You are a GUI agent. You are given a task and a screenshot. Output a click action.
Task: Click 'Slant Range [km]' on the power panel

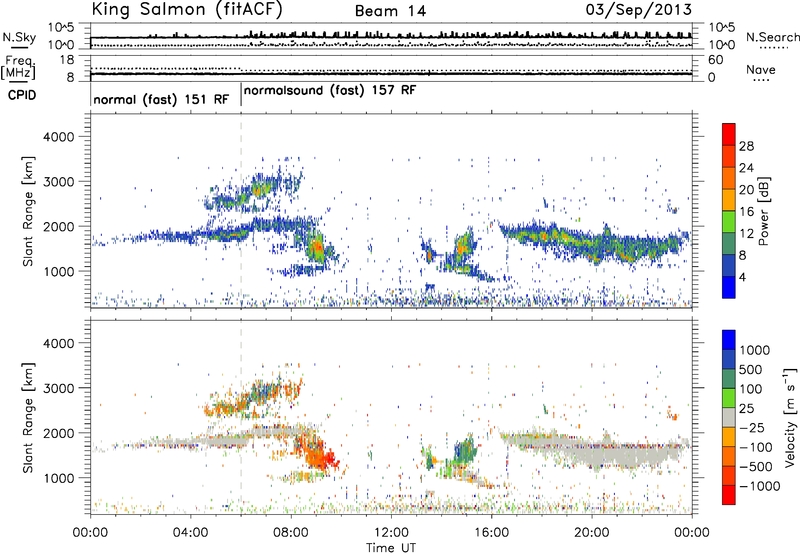click(x=28, y=211)
